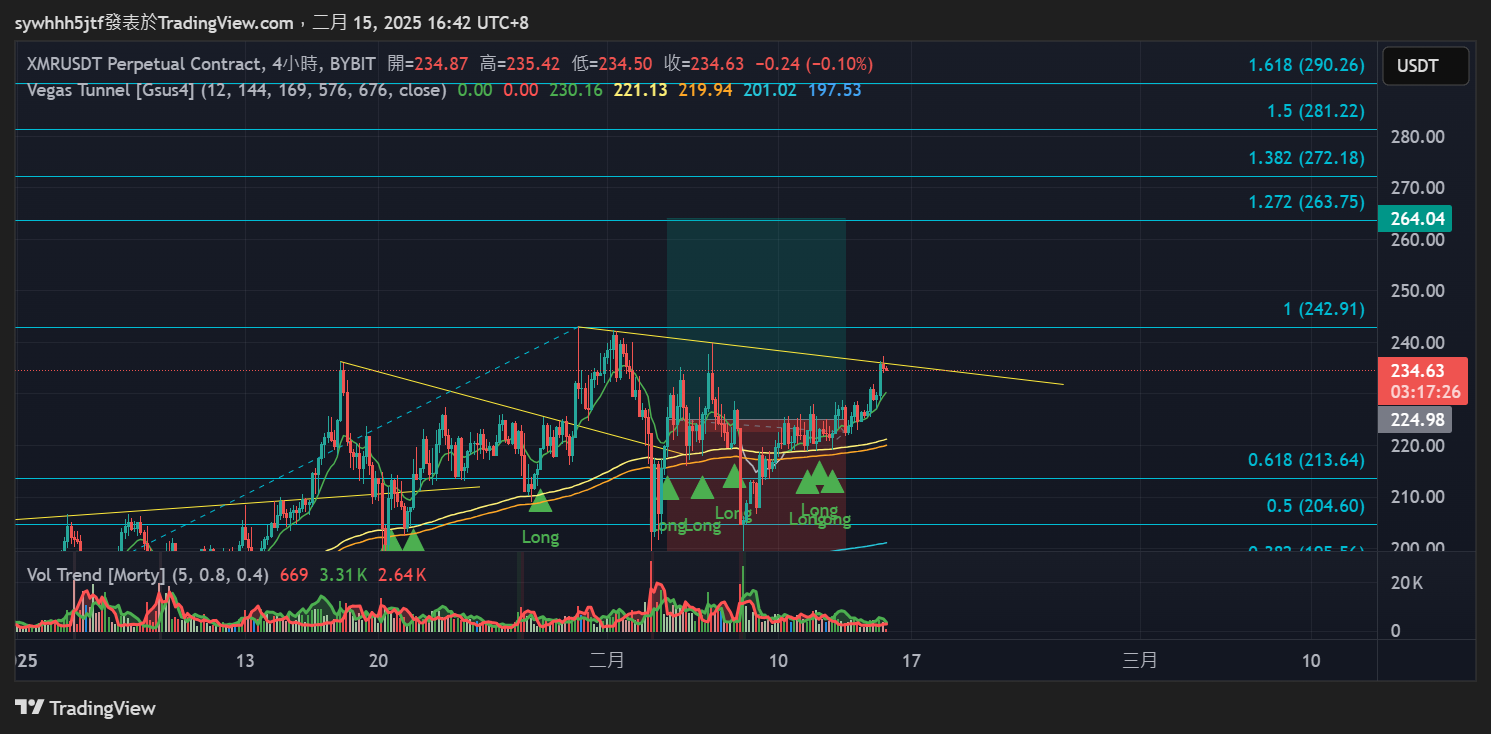Click the −0.24 (−0.10%) change value
The image size is (1491, 734).
point(813,64)
